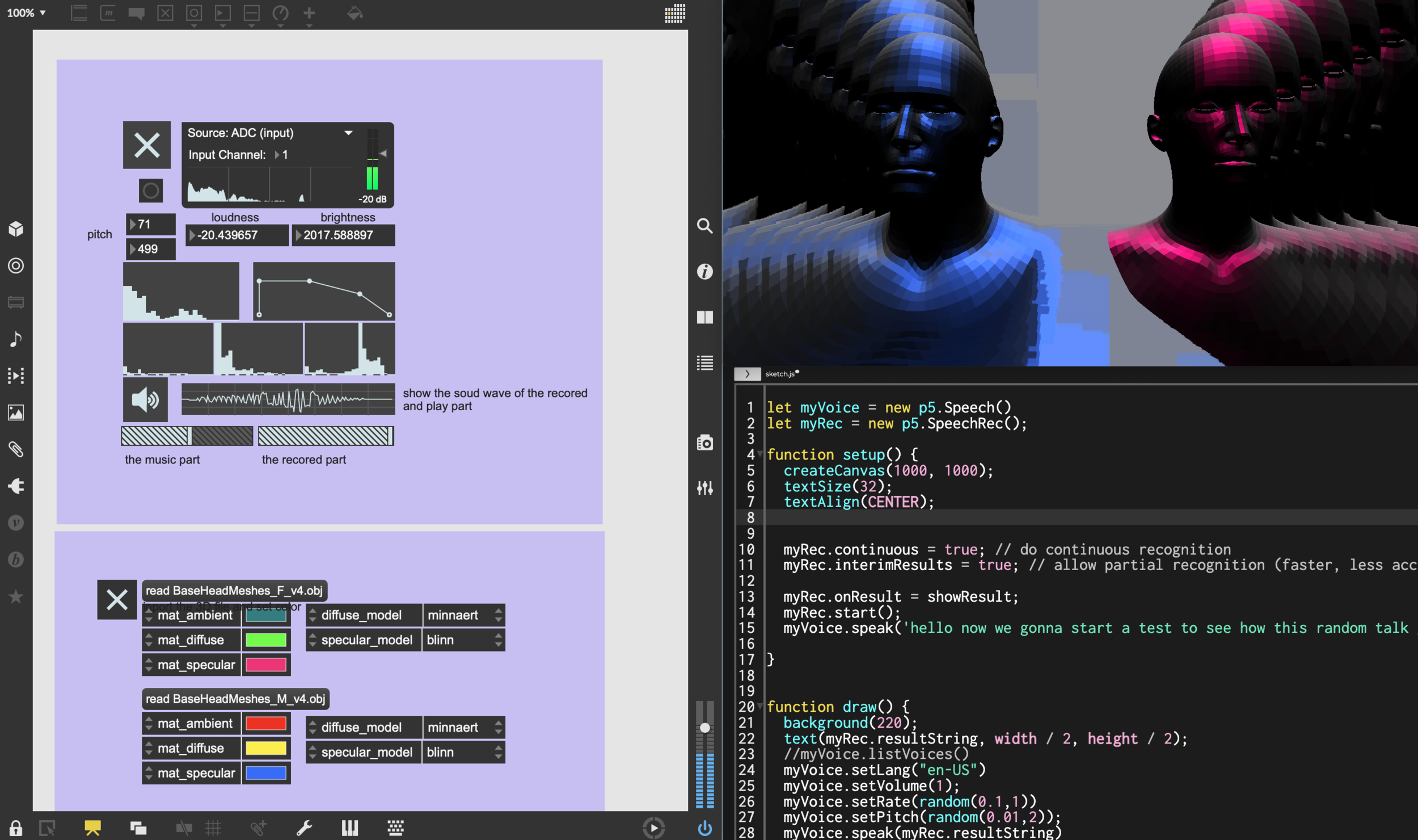Select the sketch.js file tab
This screenshot has height=840, width=1418.
781,374
